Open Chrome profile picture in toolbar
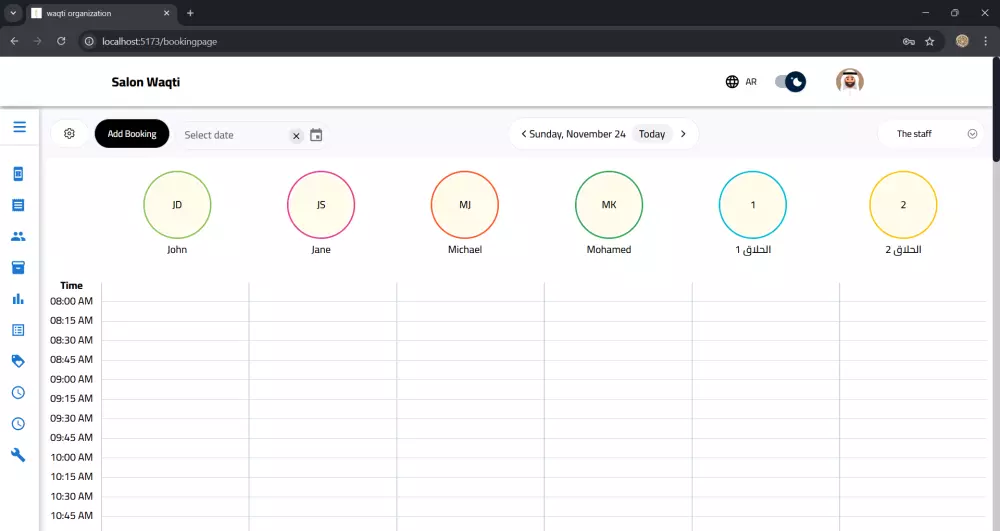The width and height of the screenshot is (1000, 531). pos(962,41)
